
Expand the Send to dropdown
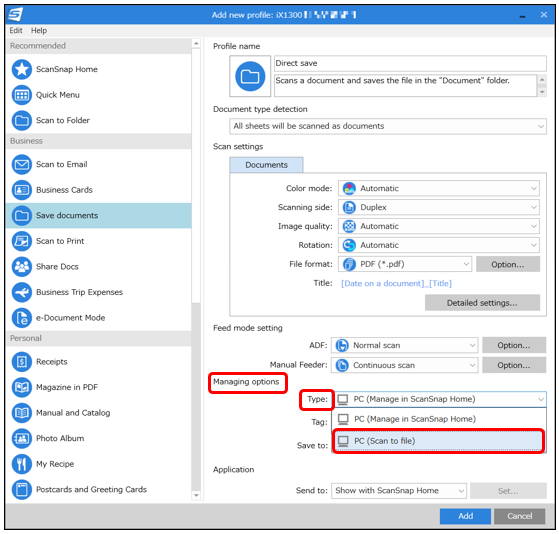pyautogui.click(x=399, y=491)
